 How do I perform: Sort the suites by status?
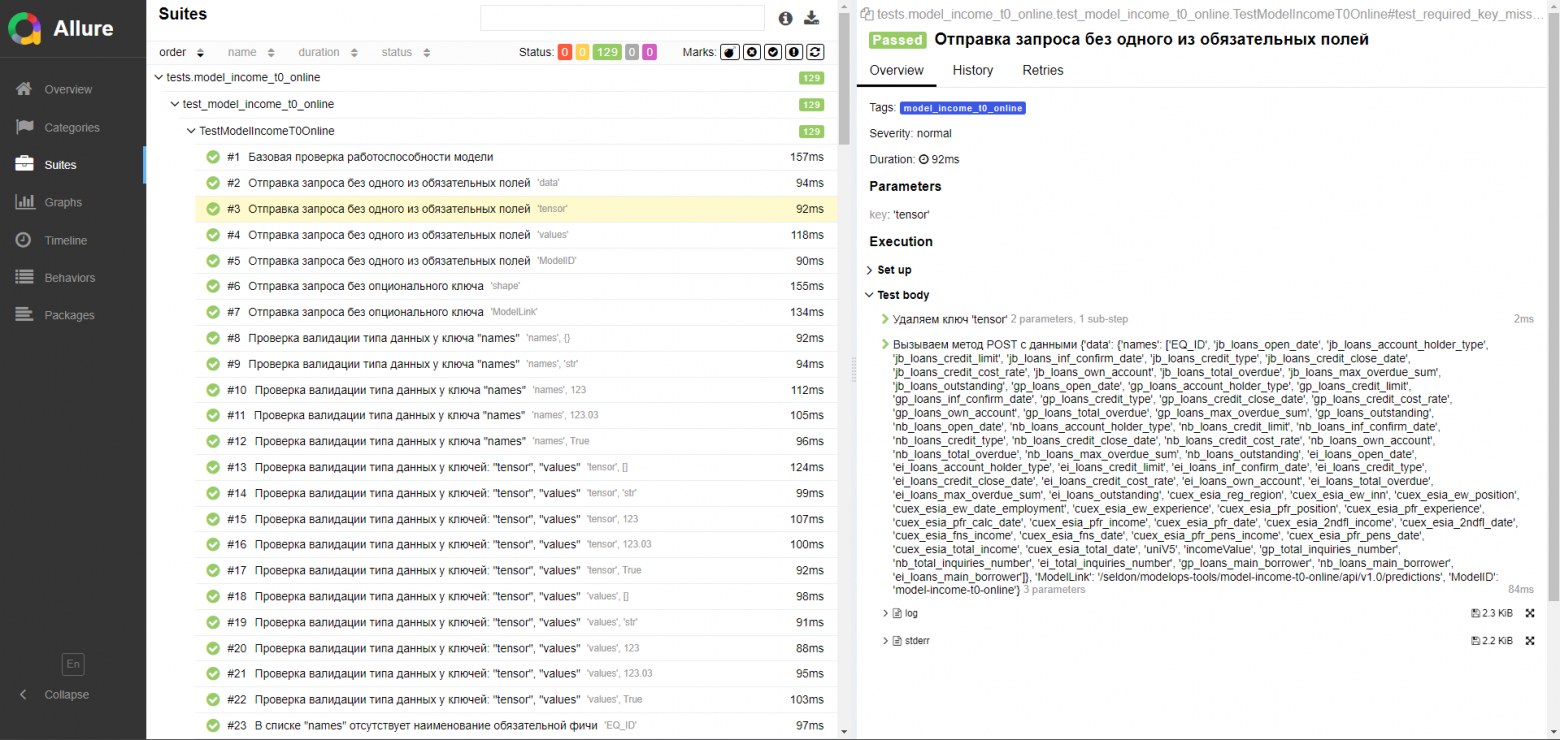click(x=405, y=52)
